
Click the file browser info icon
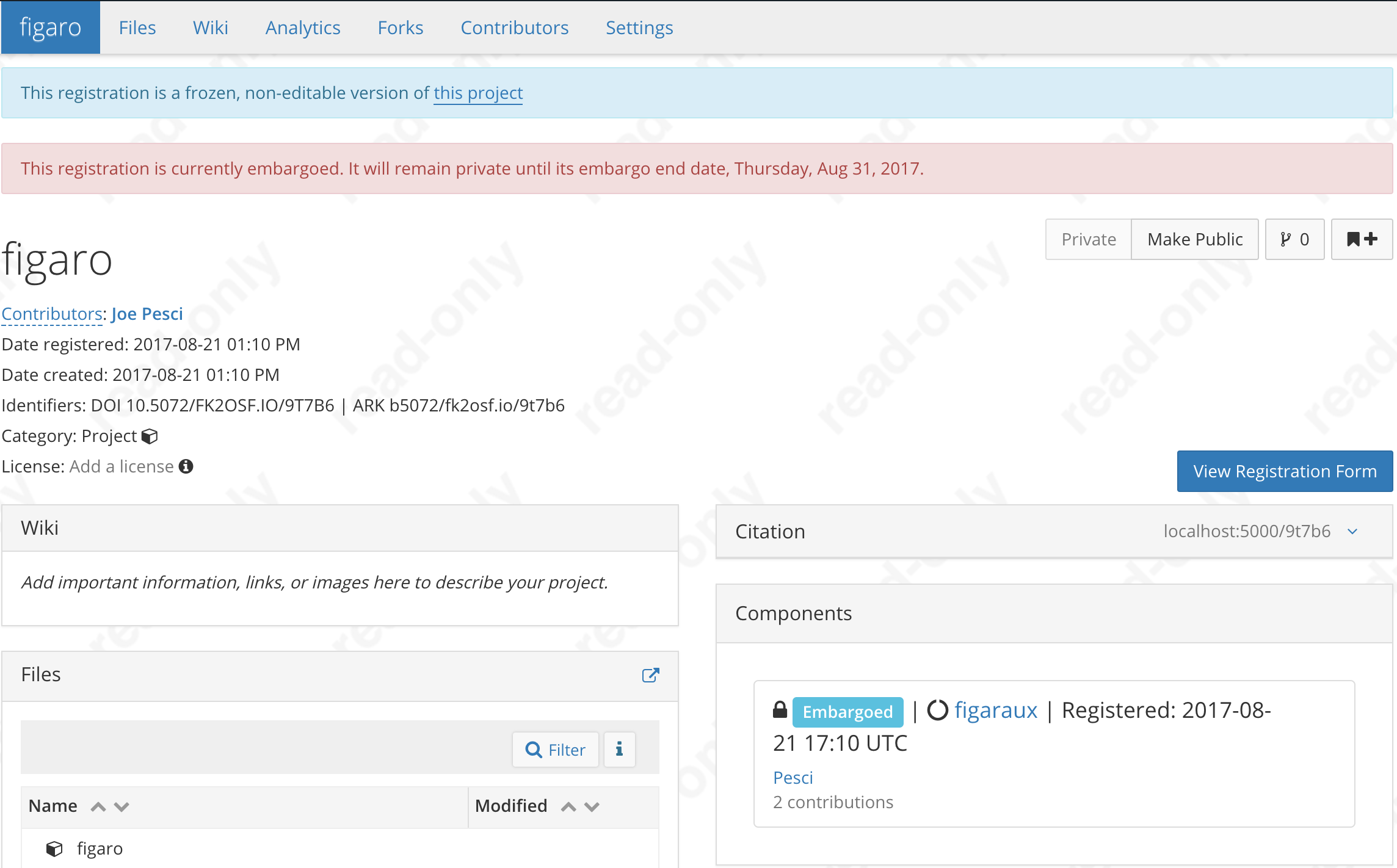(x=619, y=749)
